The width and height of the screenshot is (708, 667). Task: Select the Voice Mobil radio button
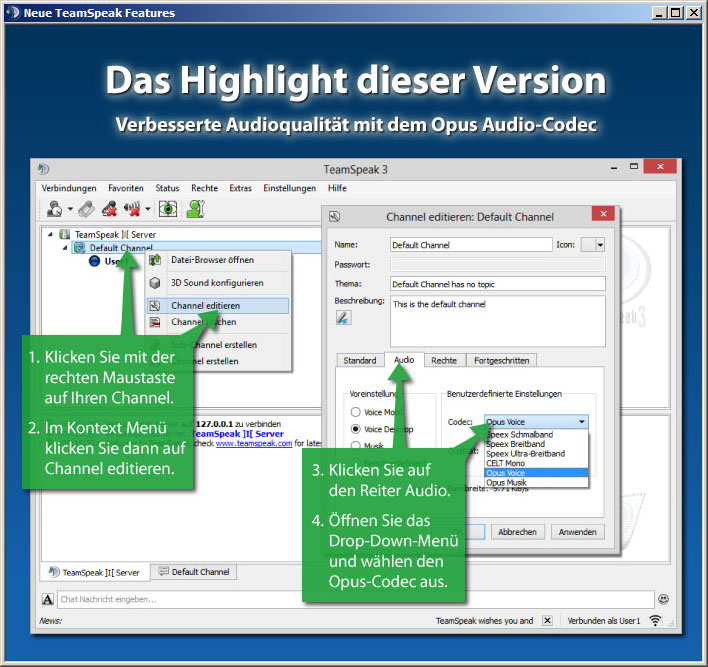coord(356,412)
